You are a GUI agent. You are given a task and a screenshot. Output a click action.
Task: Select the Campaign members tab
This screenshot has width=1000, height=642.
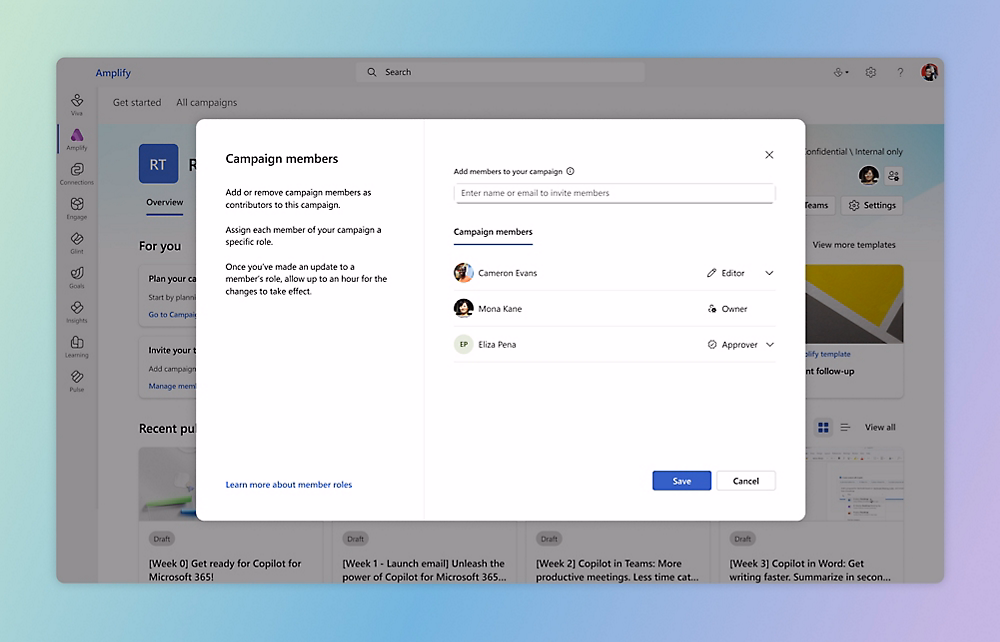tap(493, 232)
